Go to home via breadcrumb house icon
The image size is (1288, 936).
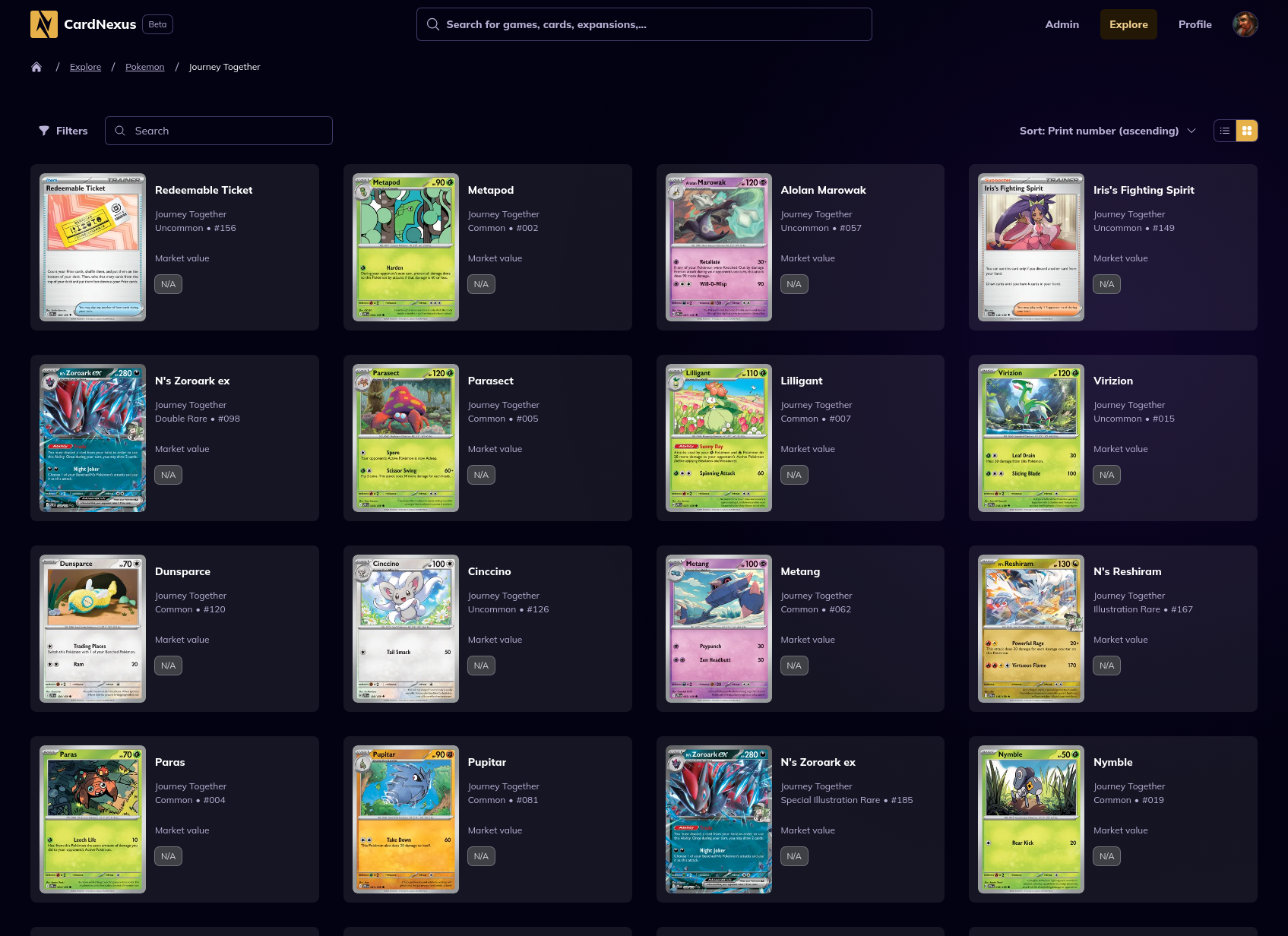point(36,67)
